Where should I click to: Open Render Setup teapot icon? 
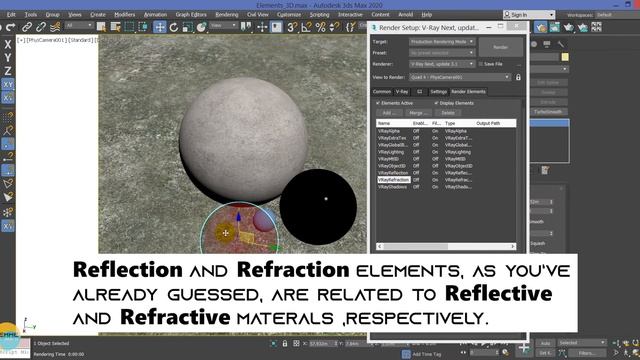(x=541, y=27)
